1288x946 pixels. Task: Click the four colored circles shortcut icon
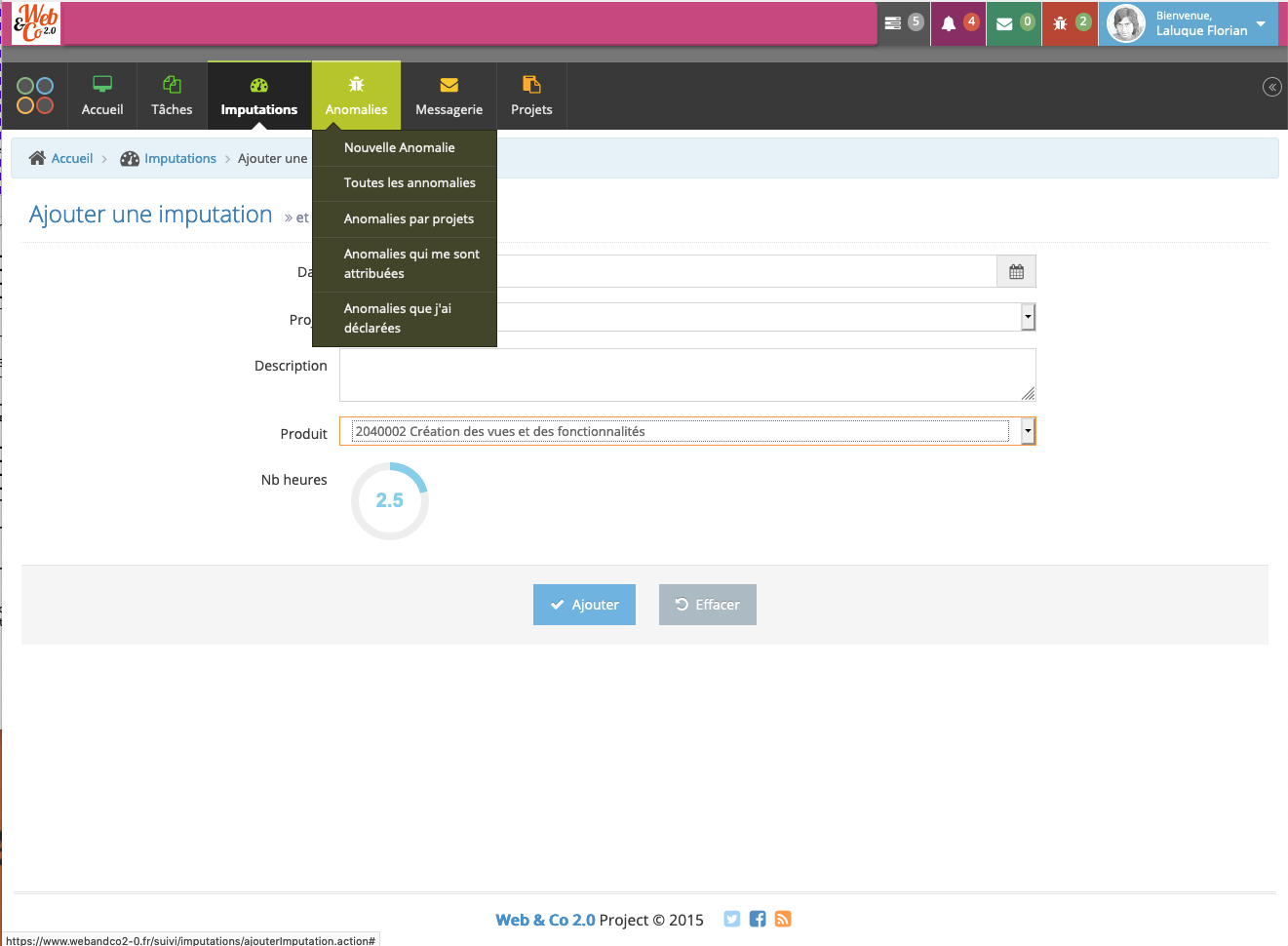tap(35, 96)
